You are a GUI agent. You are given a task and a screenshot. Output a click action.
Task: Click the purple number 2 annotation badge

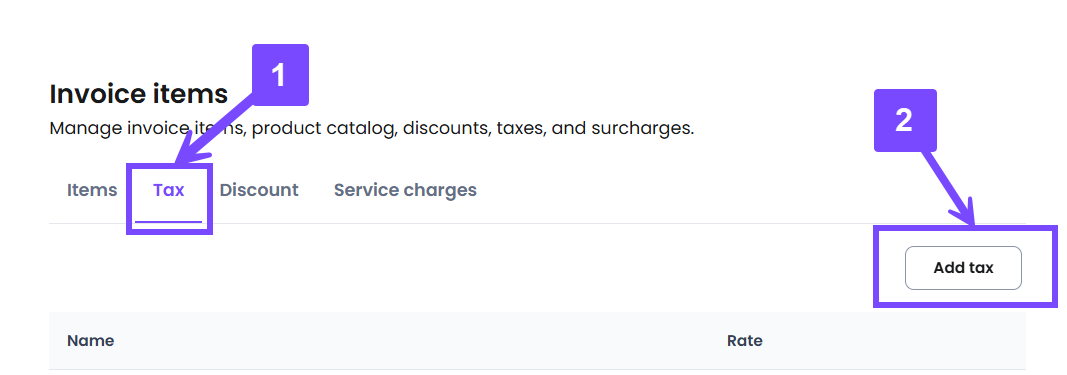(905, 120)
